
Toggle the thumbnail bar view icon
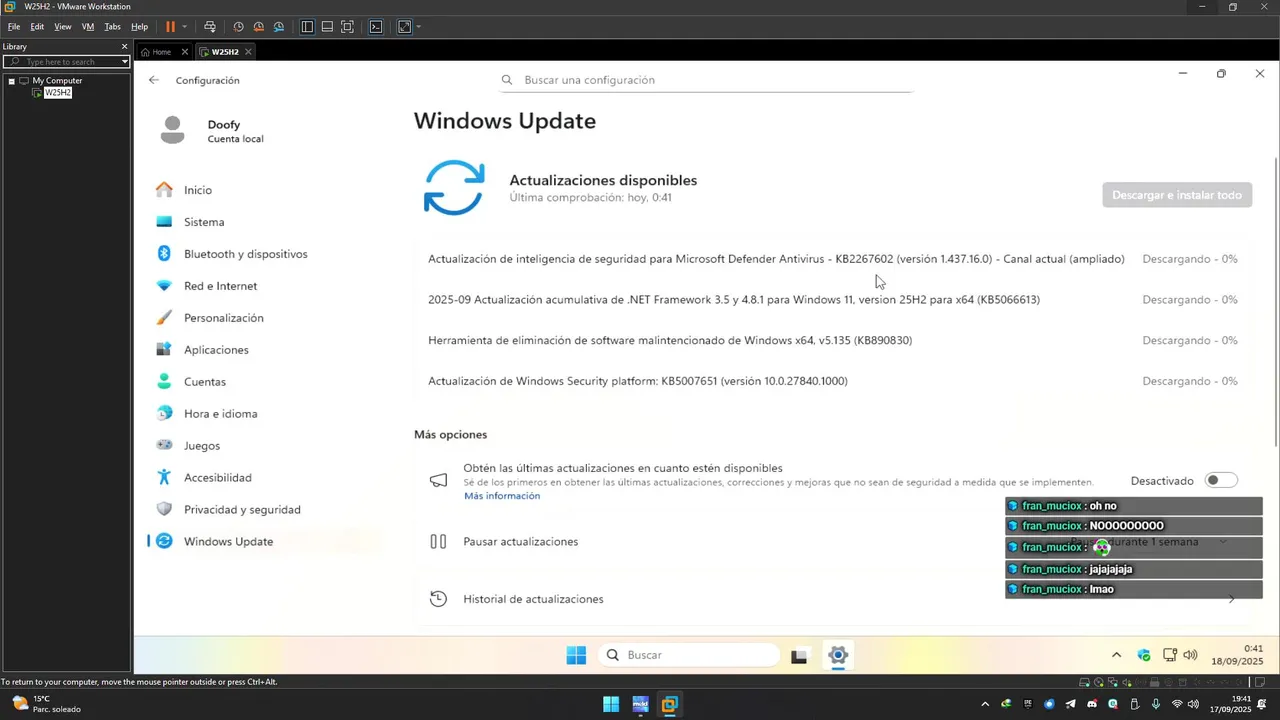click(x=327, y=27)
